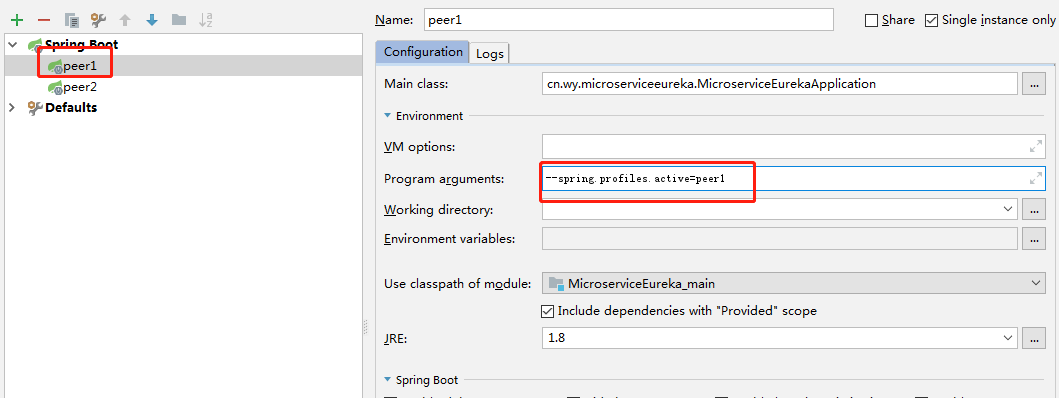Open Working directory dropdown
This screenshot has height=398, width=1059.
point(1008,209)
